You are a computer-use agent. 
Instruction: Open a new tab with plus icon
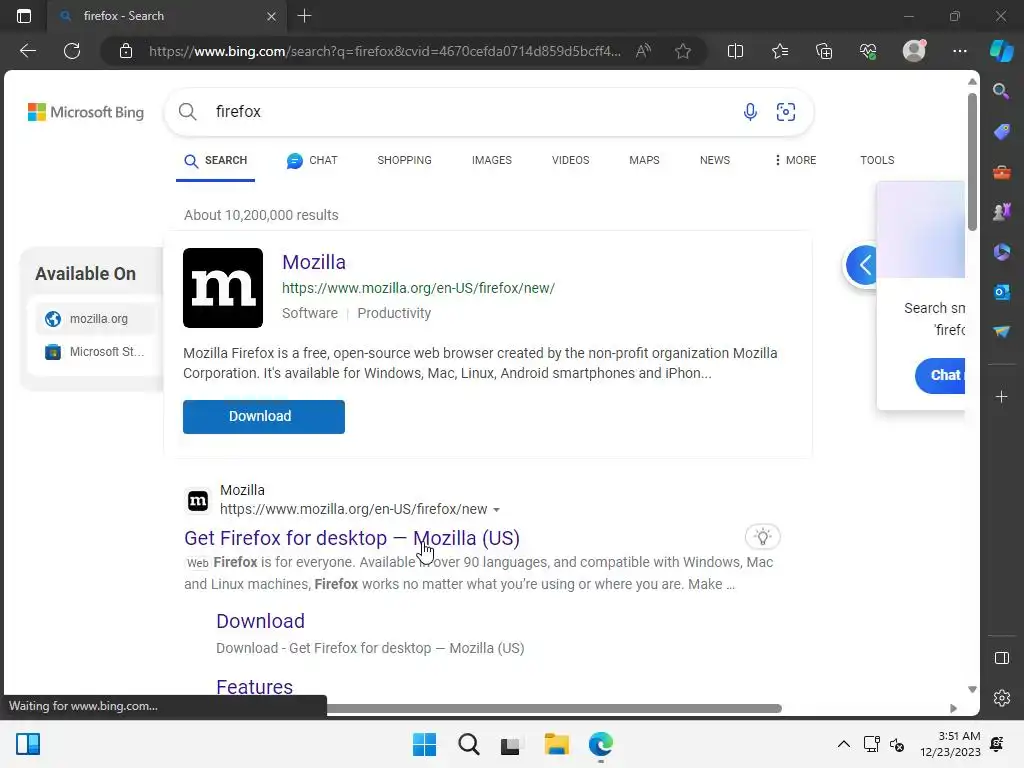pyautogui.click(x=304, y=16)
